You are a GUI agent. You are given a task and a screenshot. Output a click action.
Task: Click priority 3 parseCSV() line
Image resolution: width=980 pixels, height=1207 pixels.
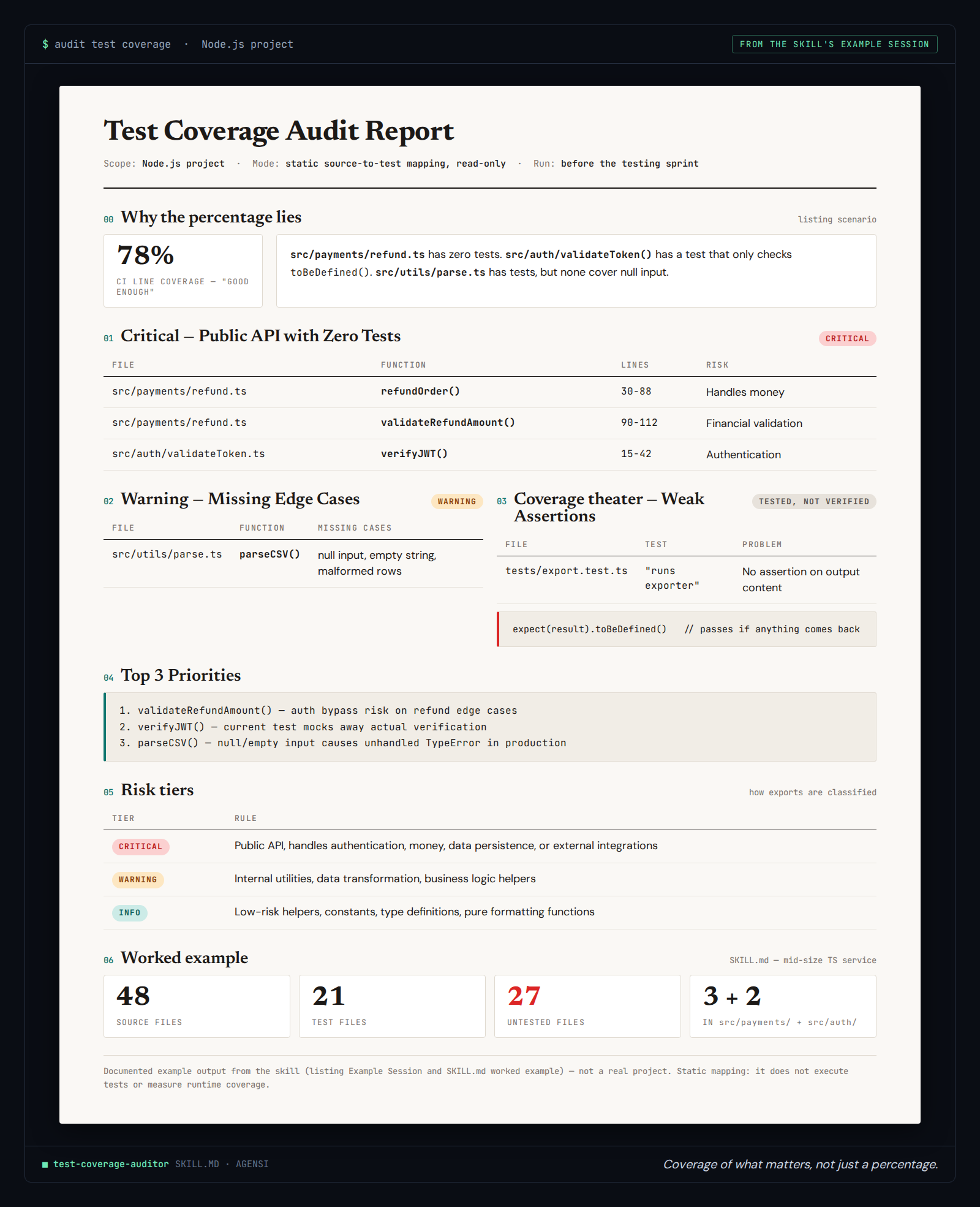(343, 743)
